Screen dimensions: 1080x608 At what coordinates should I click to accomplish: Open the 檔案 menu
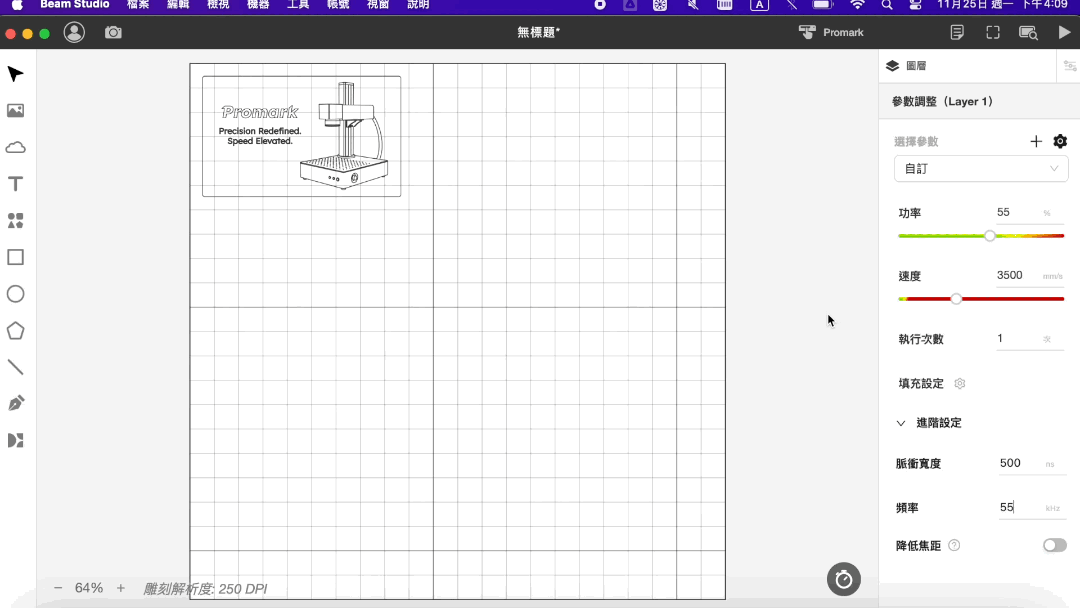pyautogui.click(x=138, y=5)
